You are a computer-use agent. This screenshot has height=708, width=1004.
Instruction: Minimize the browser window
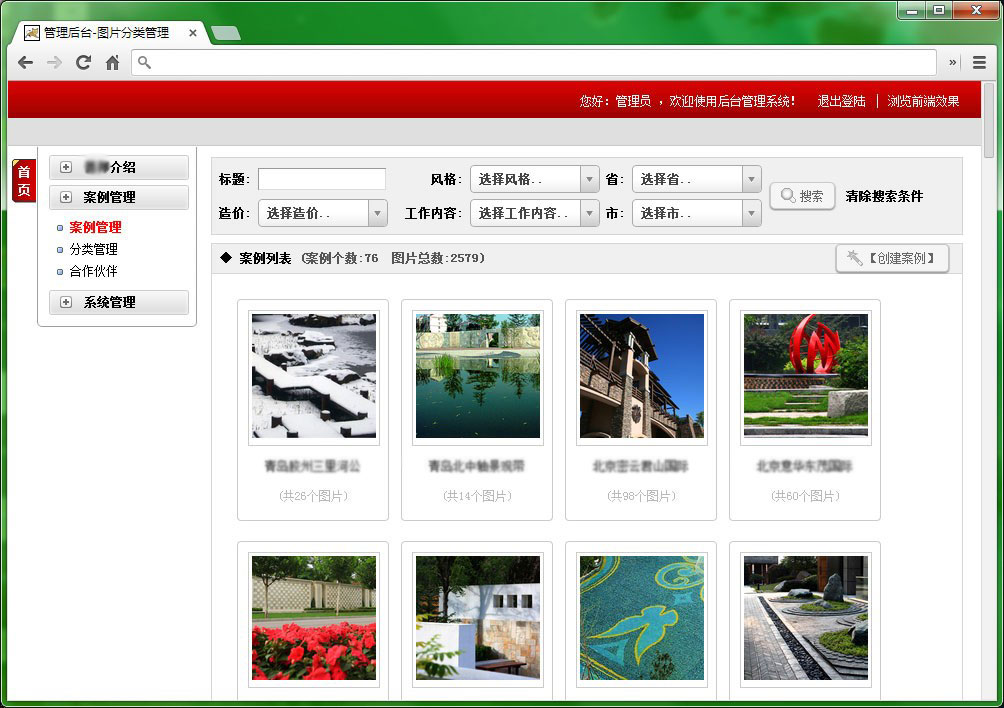click(x=912, y=10)
